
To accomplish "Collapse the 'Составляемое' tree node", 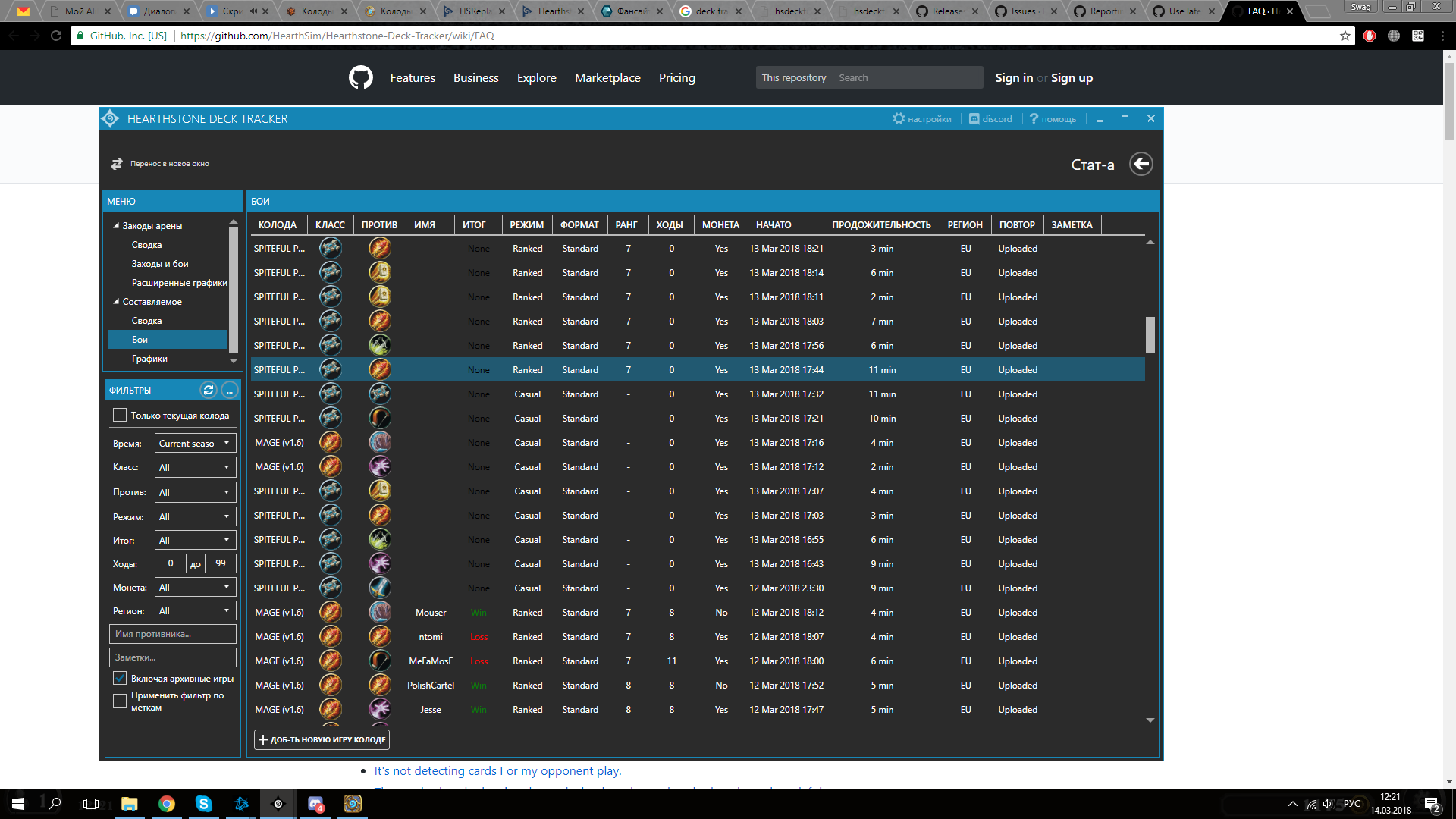I will click(116, 301).
